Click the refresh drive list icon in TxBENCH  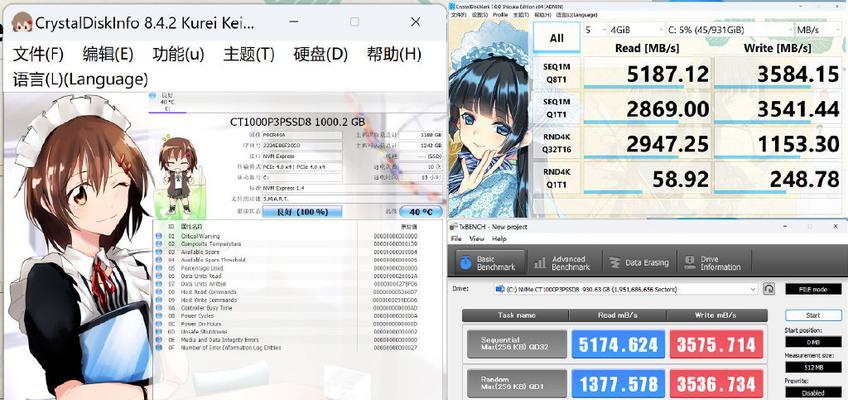tap(768, 289)
